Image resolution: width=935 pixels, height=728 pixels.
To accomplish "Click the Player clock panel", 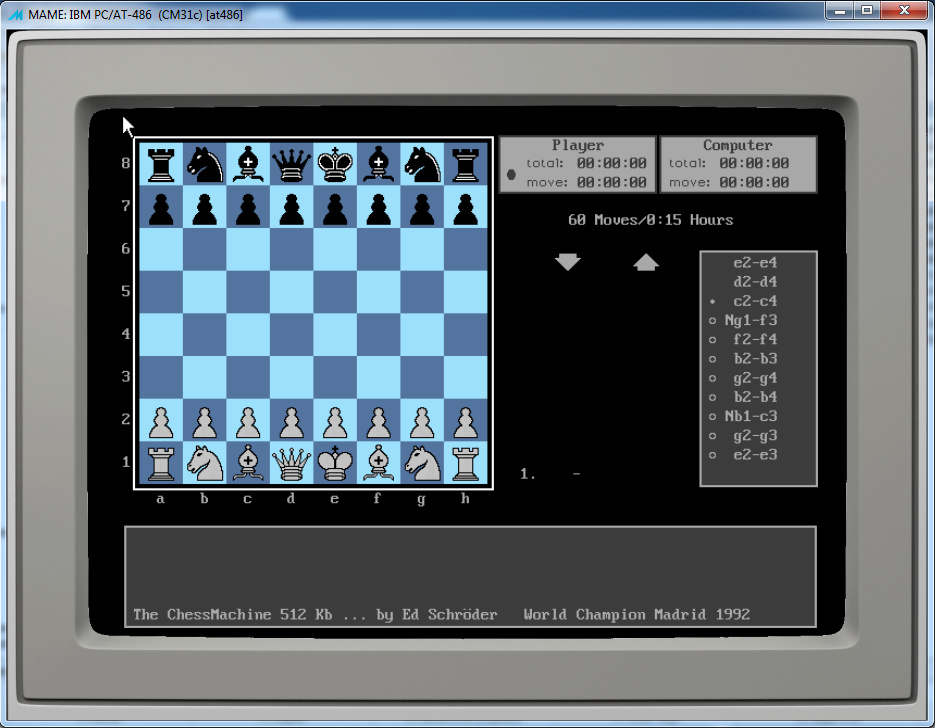I will (578, 165).
